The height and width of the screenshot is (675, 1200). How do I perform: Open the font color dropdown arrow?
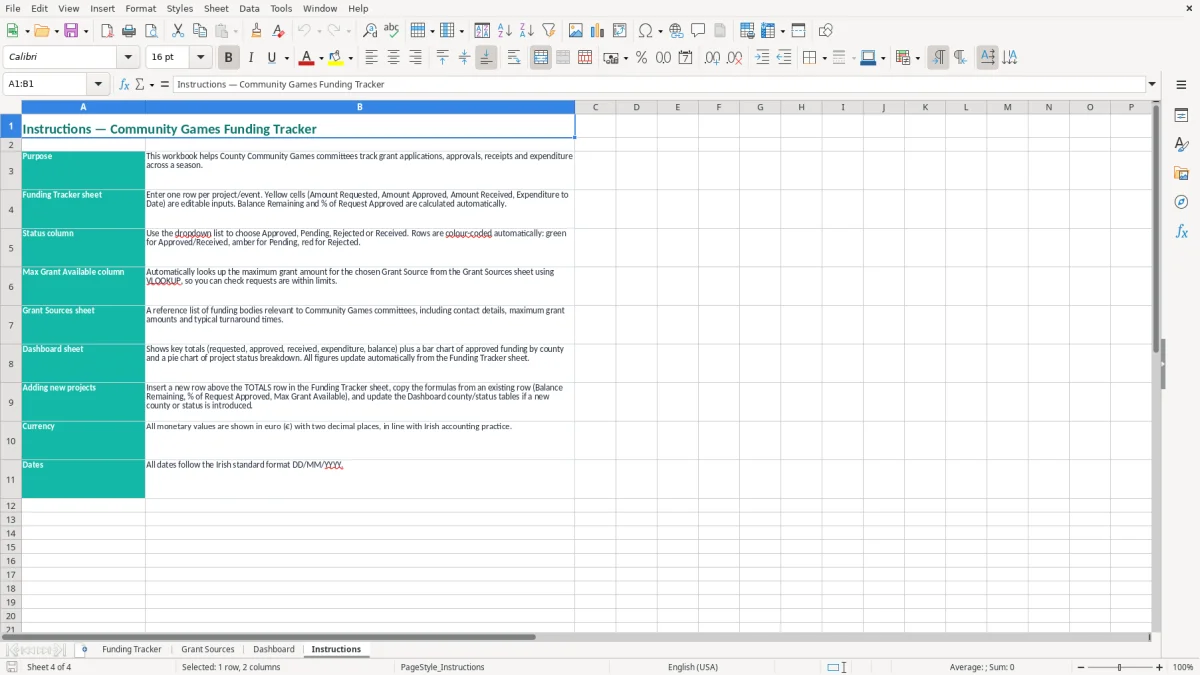(x=320, y=58)
